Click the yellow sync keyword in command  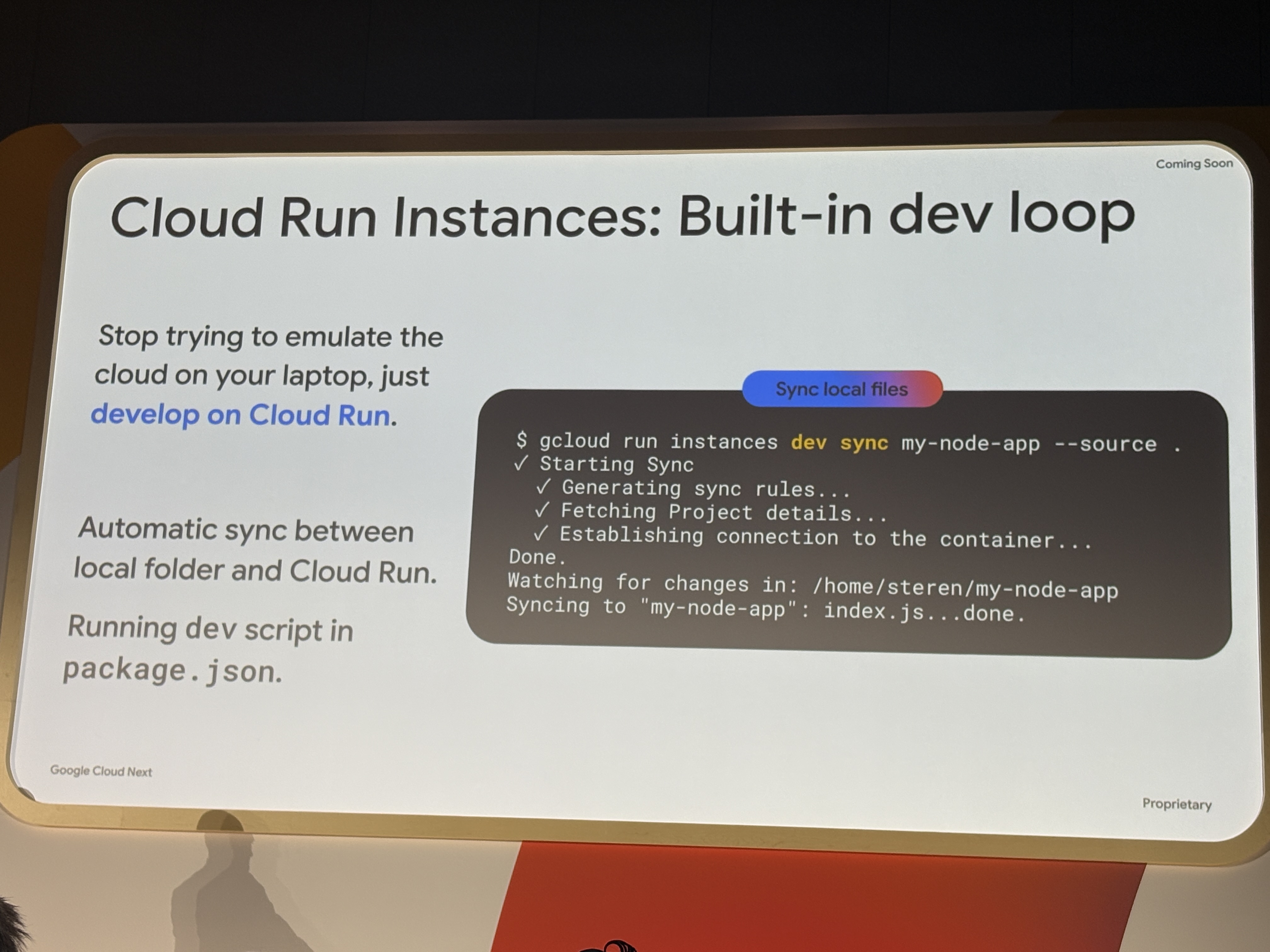(863, 443)
